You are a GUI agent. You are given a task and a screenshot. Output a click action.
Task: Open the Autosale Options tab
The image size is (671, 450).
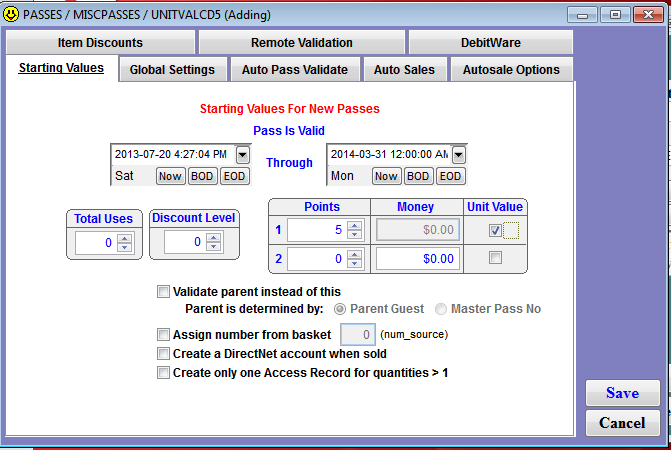pyautogui.click(x=511, y=69)
